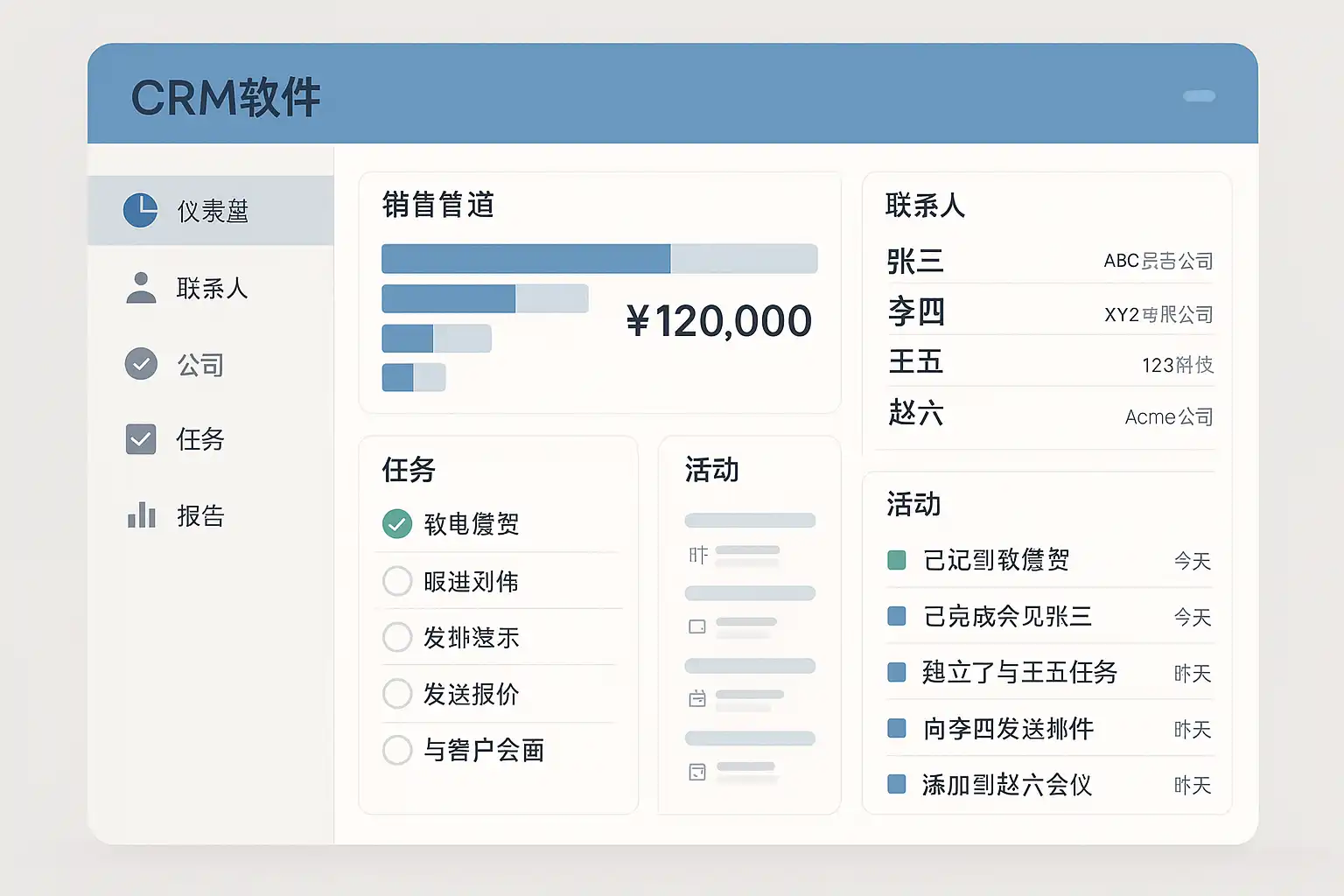Select the 添加到赵六会议 activity entry
Screen dimensions: 1344x896
tap(1006, 785)
